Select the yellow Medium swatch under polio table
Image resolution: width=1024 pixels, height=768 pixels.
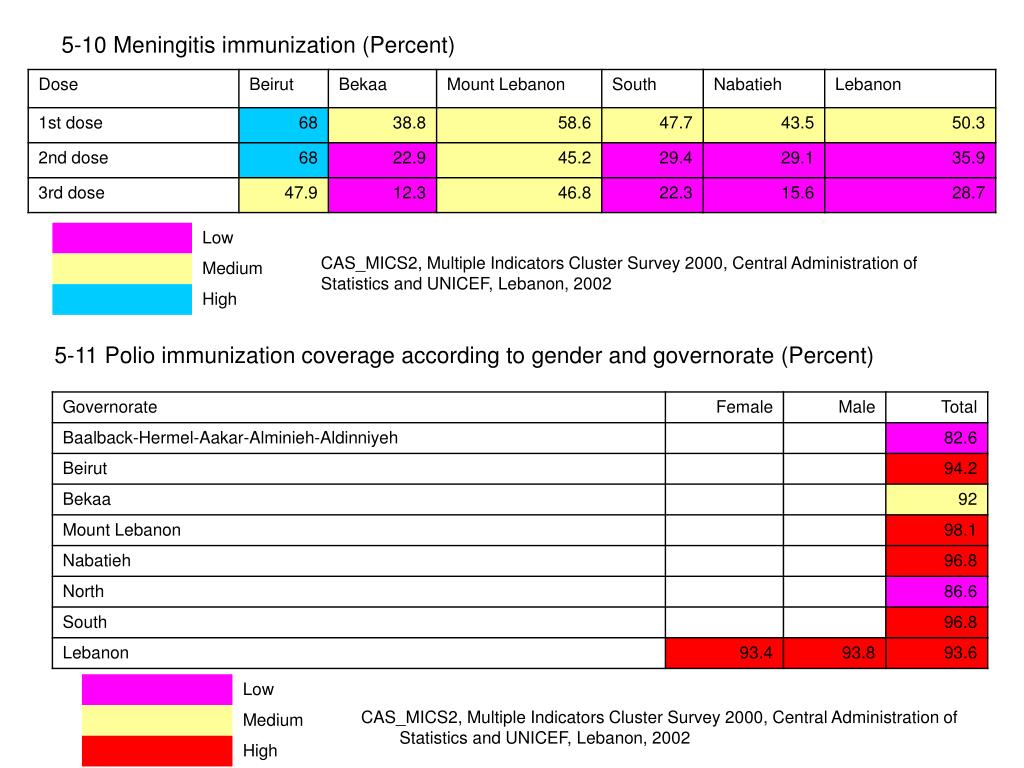tap(157, 720)
